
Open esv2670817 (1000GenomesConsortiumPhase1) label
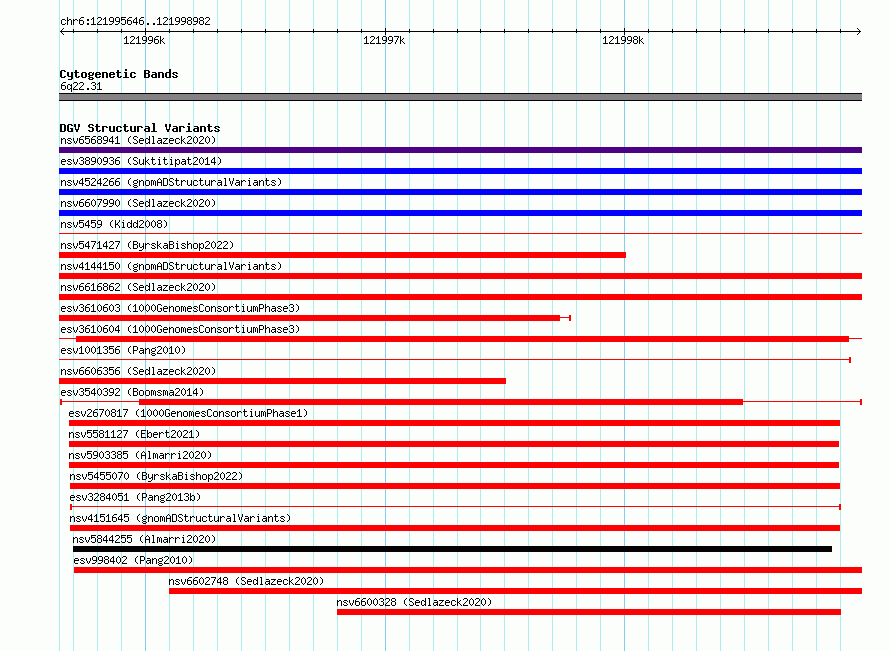[x=188, y=413]
